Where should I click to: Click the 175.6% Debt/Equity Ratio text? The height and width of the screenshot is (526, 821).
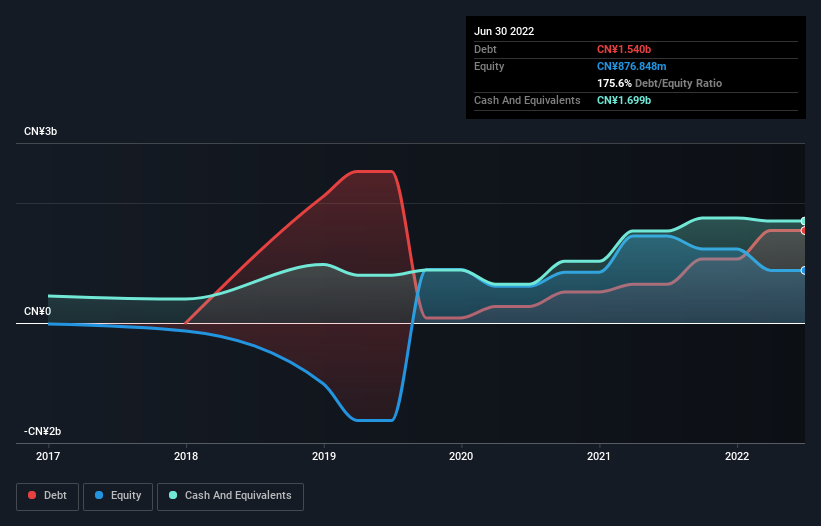659,83
